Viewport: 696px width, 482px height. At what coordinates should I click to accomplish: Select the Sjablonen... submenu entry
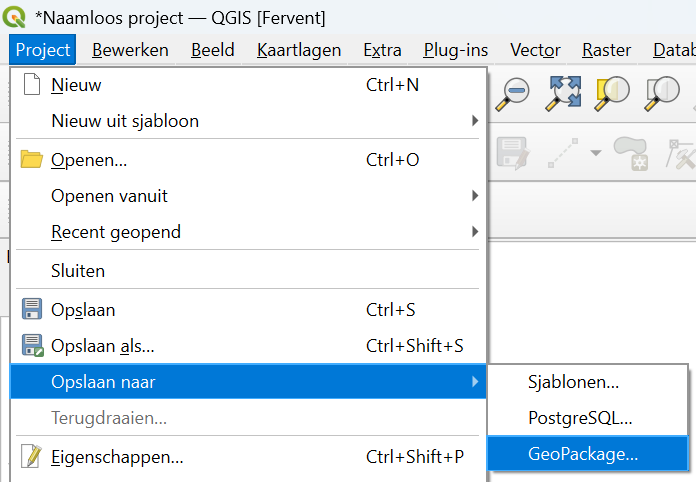[x=573, y=381]
